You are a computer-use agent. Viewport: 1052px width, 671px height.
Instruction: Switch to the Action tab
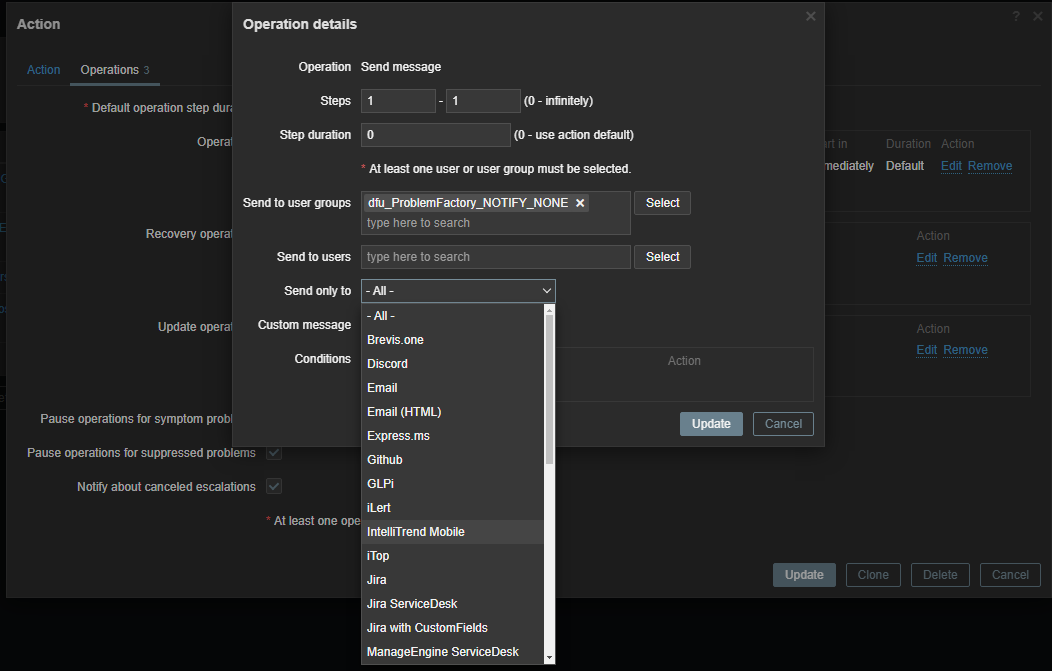coord(43,70)
